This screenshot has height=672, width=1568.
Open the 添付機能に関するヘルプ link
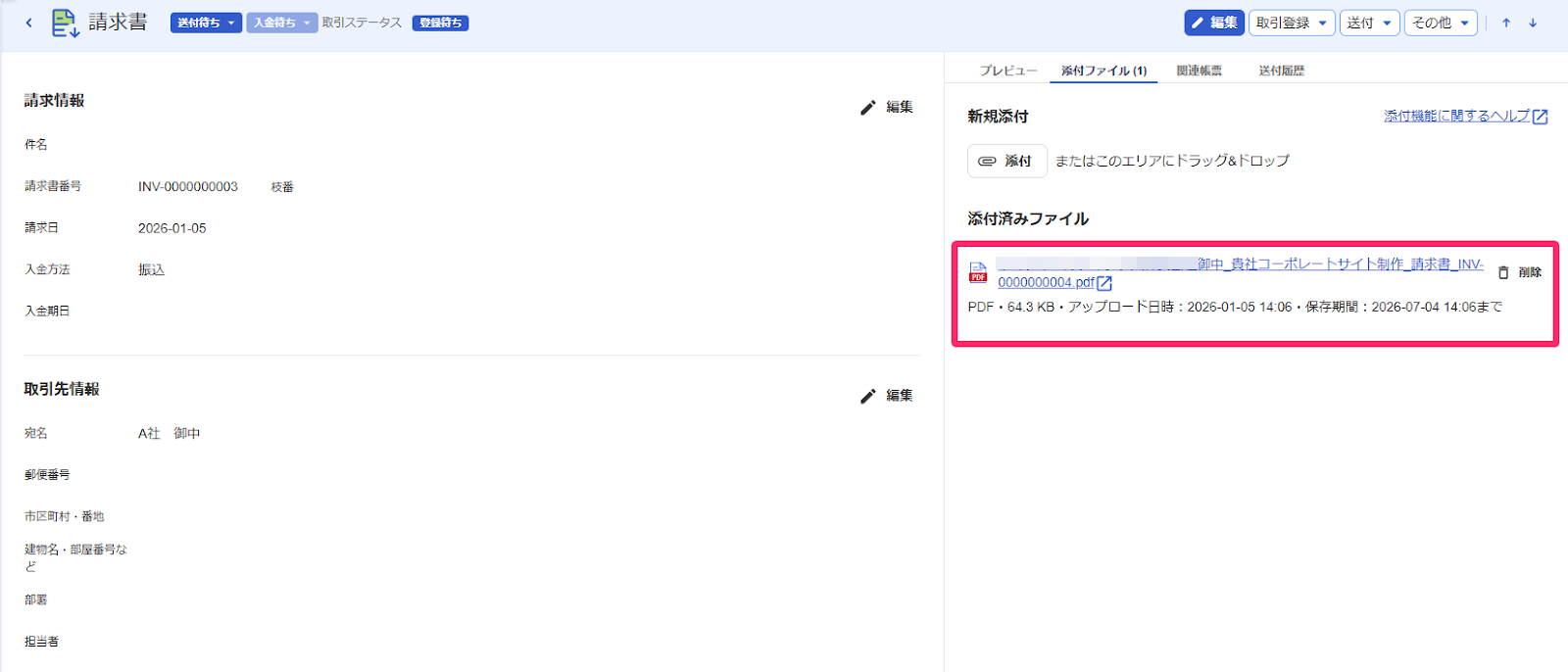point(1465,116)
